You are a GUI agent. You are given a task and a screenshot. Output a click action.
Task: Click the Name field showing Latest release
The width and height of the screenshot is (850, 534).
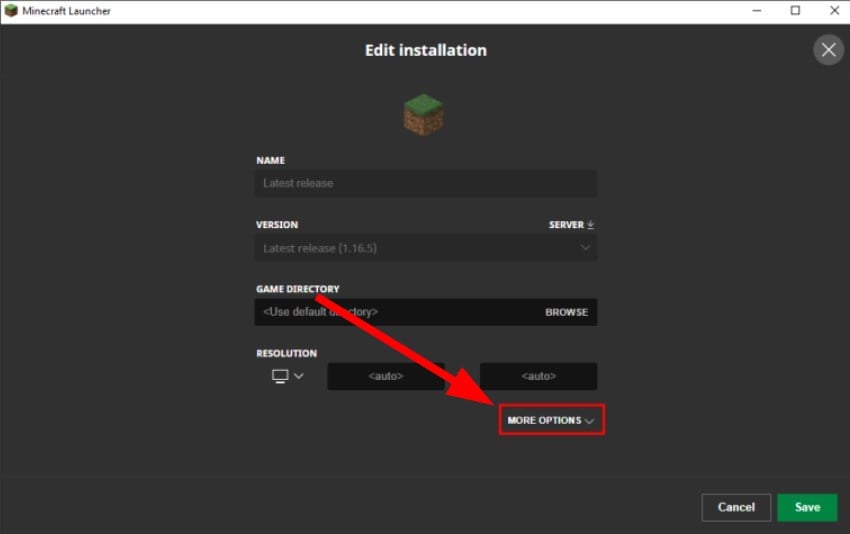coord(426,183)
